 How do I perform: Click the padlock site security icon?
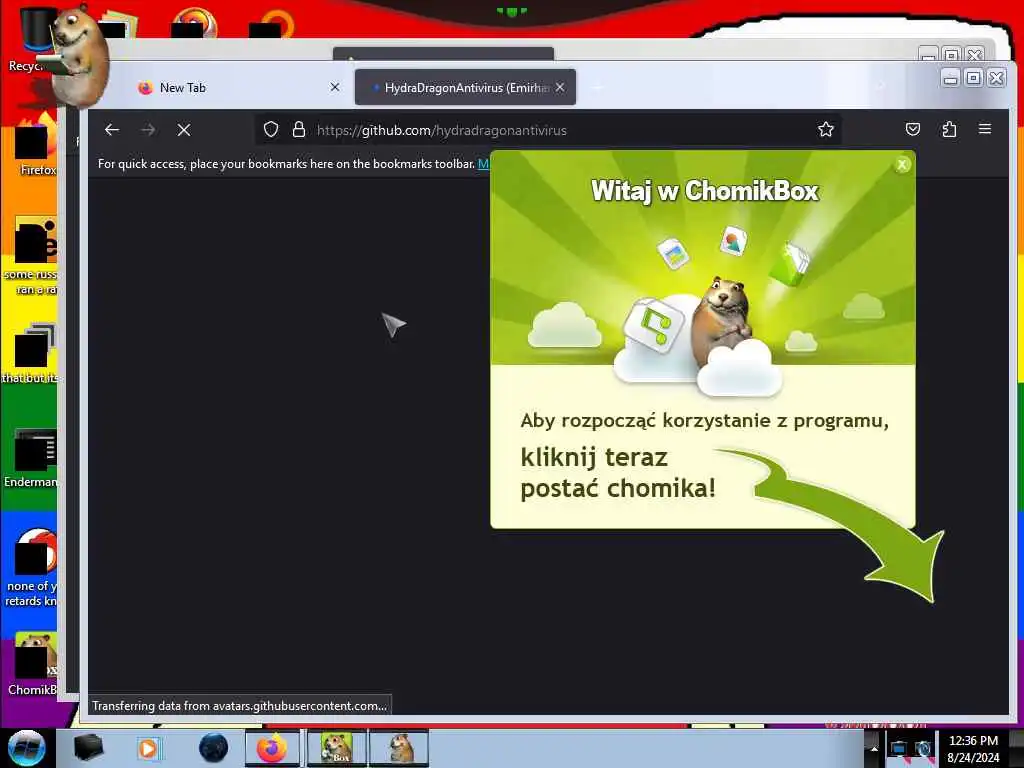pyautogui.click(x=298, y=129)
